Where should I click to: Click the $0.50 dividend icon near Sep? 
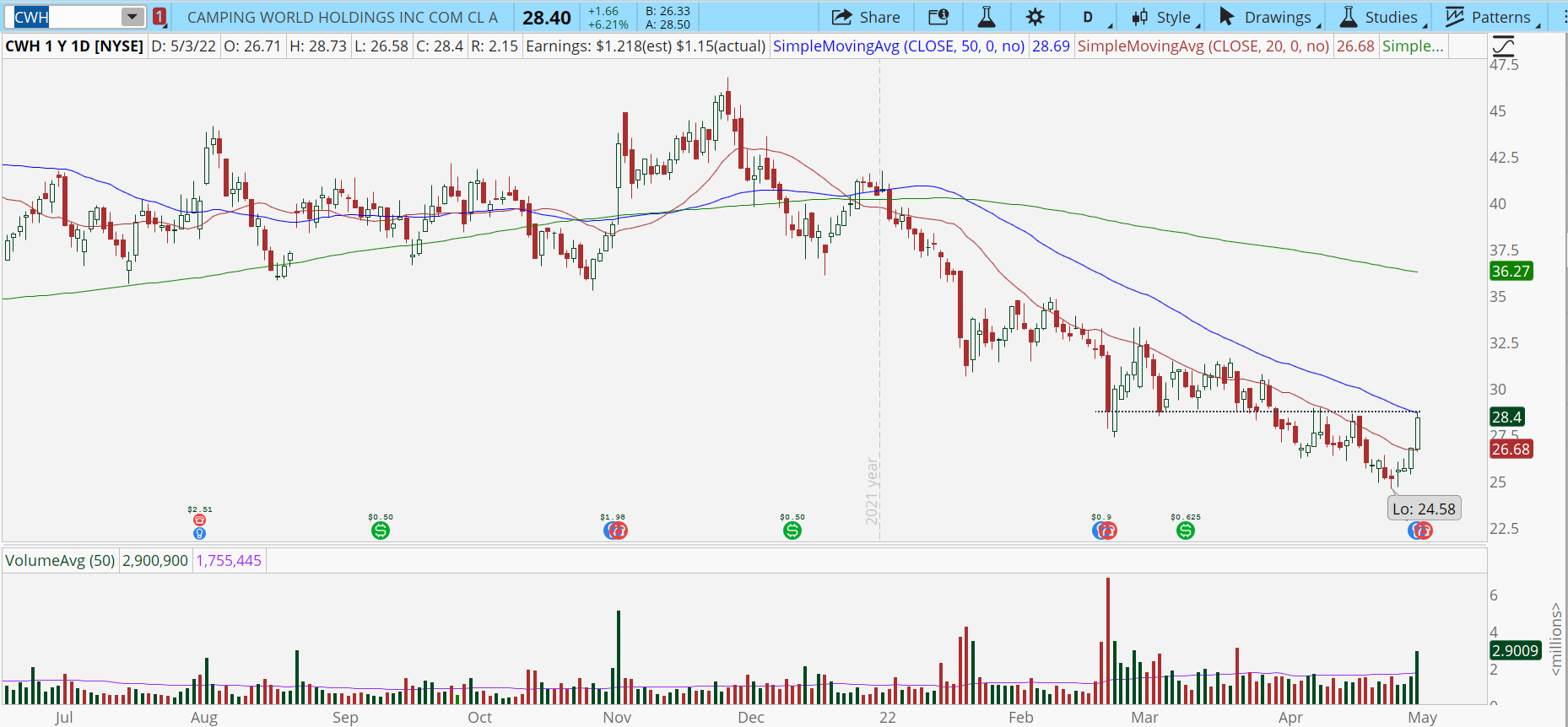click(381, 530)
